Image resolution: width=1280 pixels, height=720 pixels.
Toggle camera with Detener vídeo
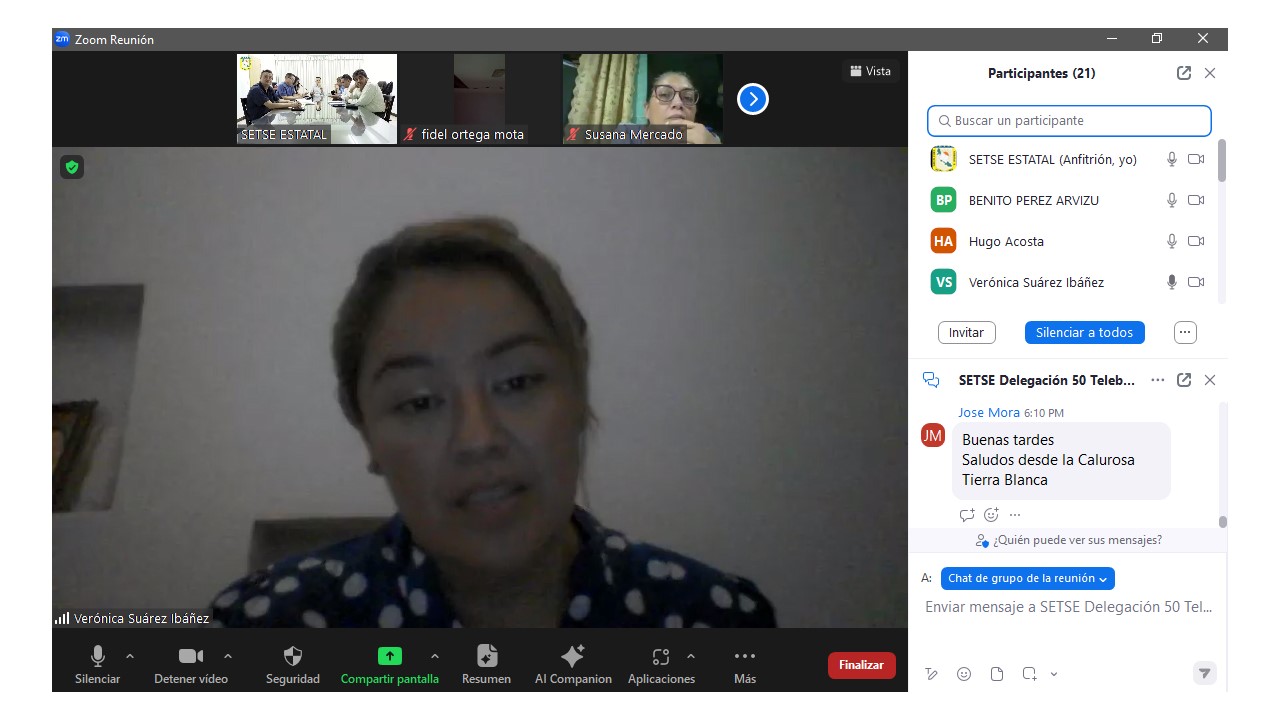click(x=190, y=657)
